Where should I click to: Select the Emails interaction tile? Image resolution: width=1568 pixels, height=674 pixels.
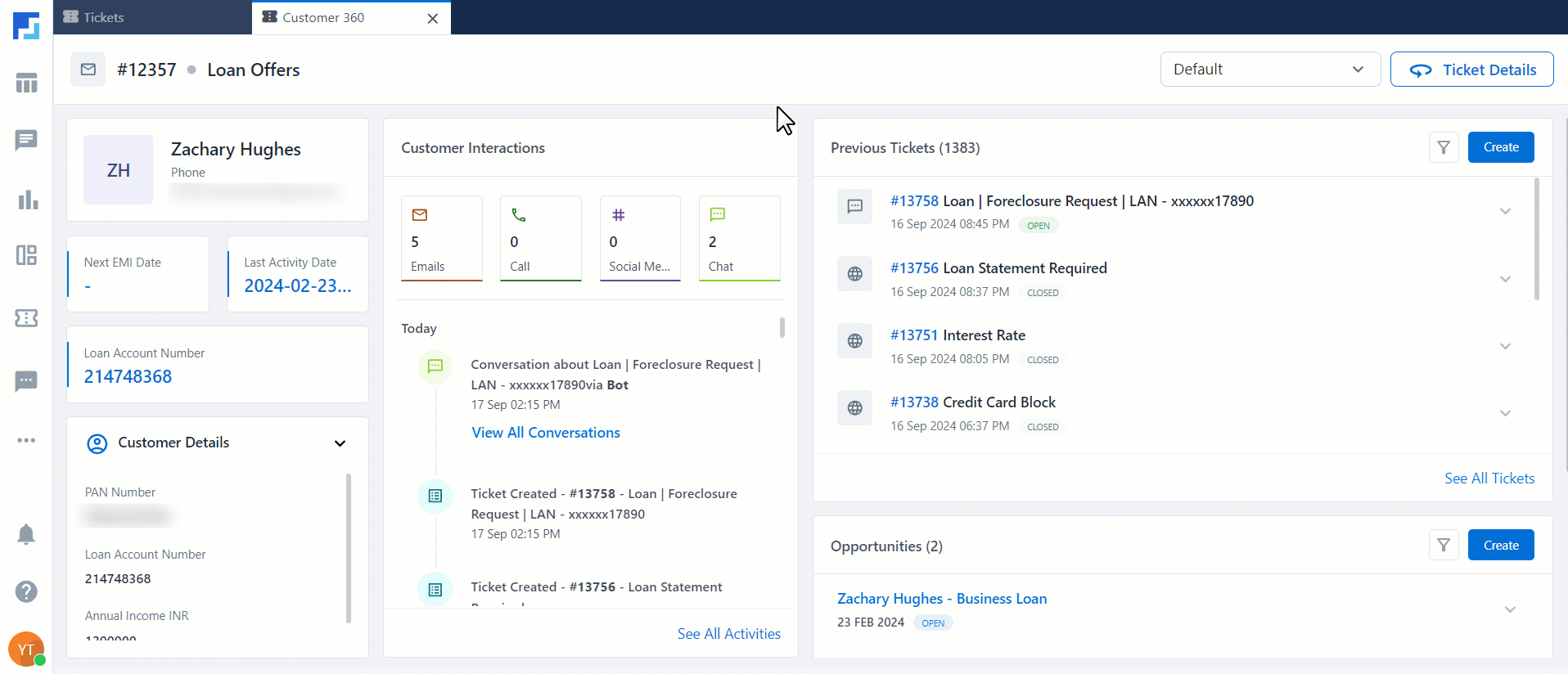coord(441,238)
